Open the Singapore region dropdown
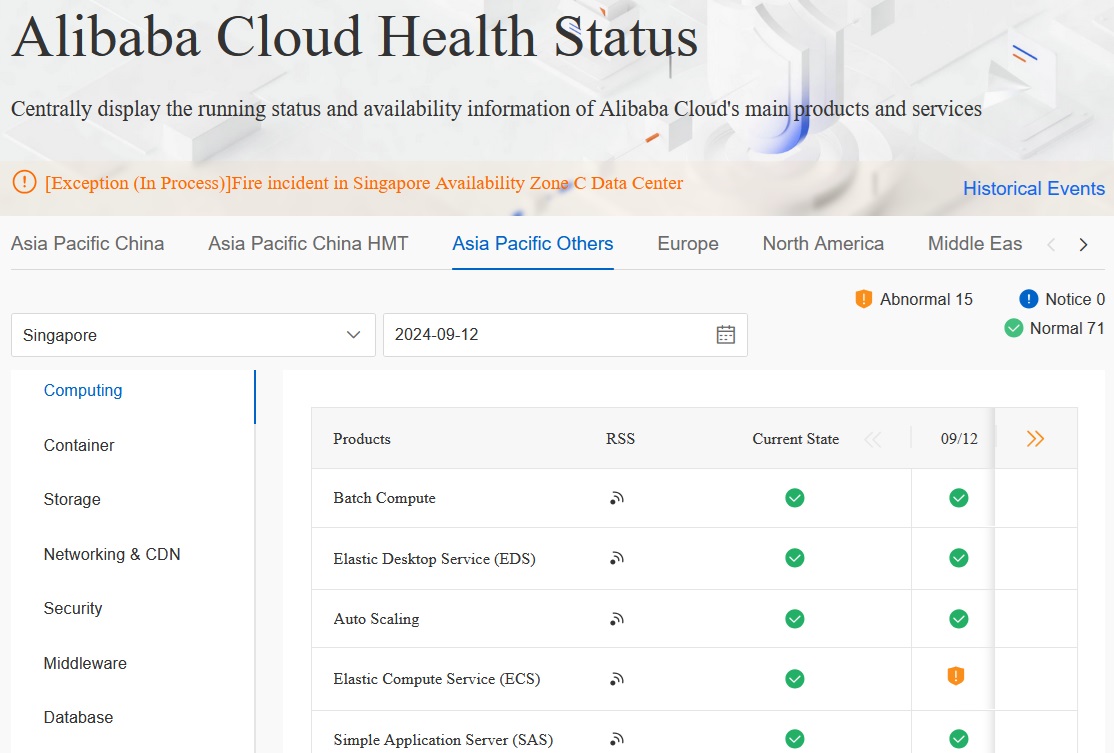The image size is (1114, 753). (x=193, y=335)
